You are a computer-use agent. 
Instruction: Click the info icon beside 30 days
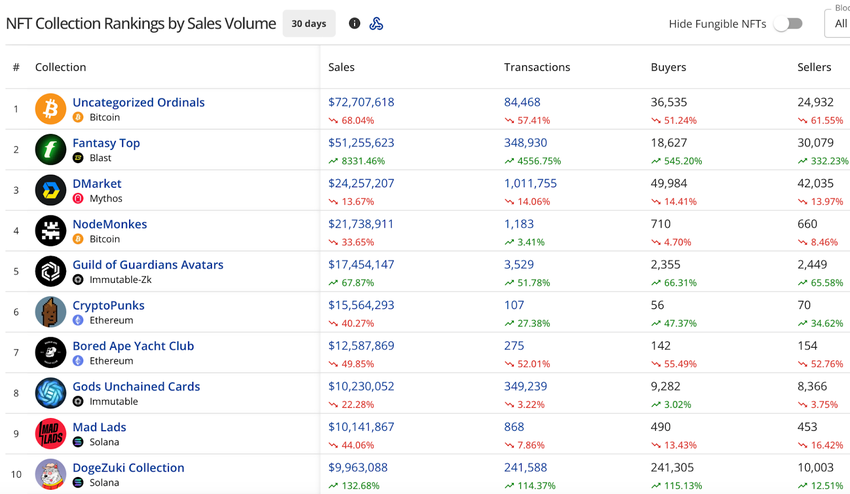click(x=354, y=23)
